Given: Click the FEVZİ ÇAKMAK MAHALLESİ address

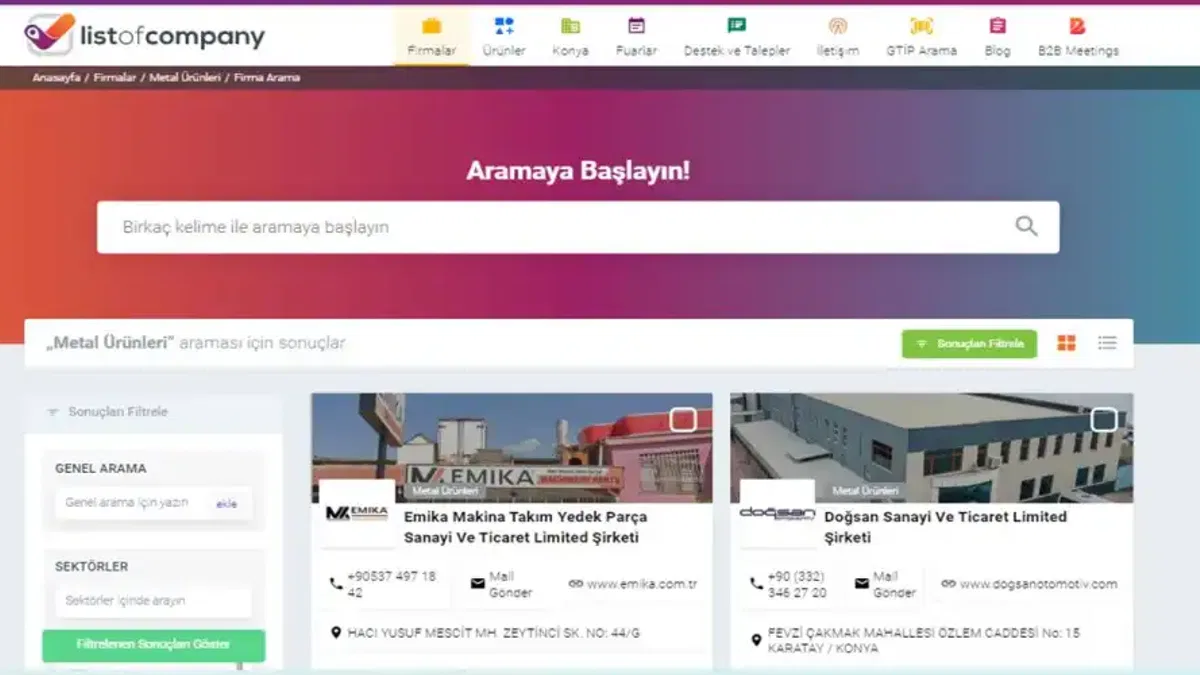Looking at the screenshot, I should (923, 640).
